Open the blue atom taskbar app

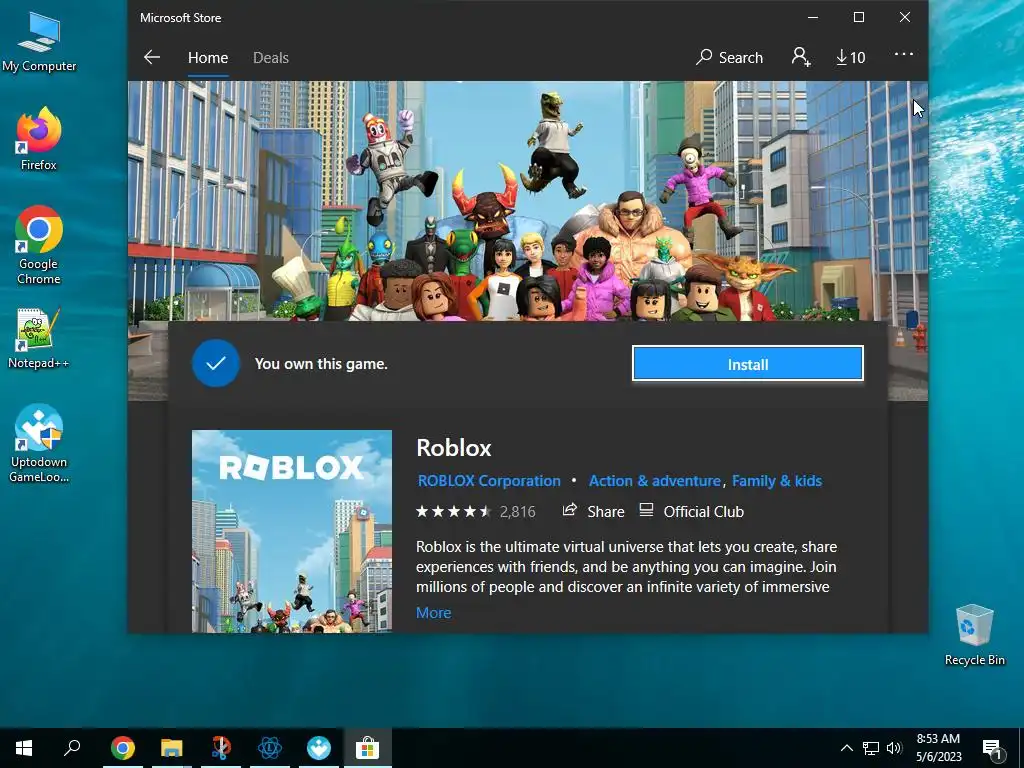(270, 748)
